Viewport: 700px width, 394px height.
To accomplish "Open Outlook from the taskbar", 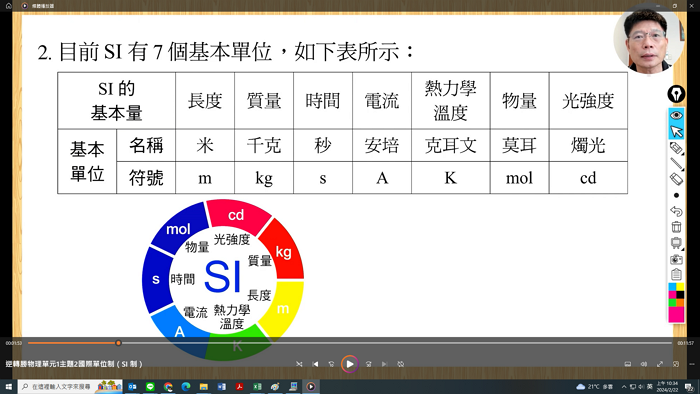I will tap(133, 386).
